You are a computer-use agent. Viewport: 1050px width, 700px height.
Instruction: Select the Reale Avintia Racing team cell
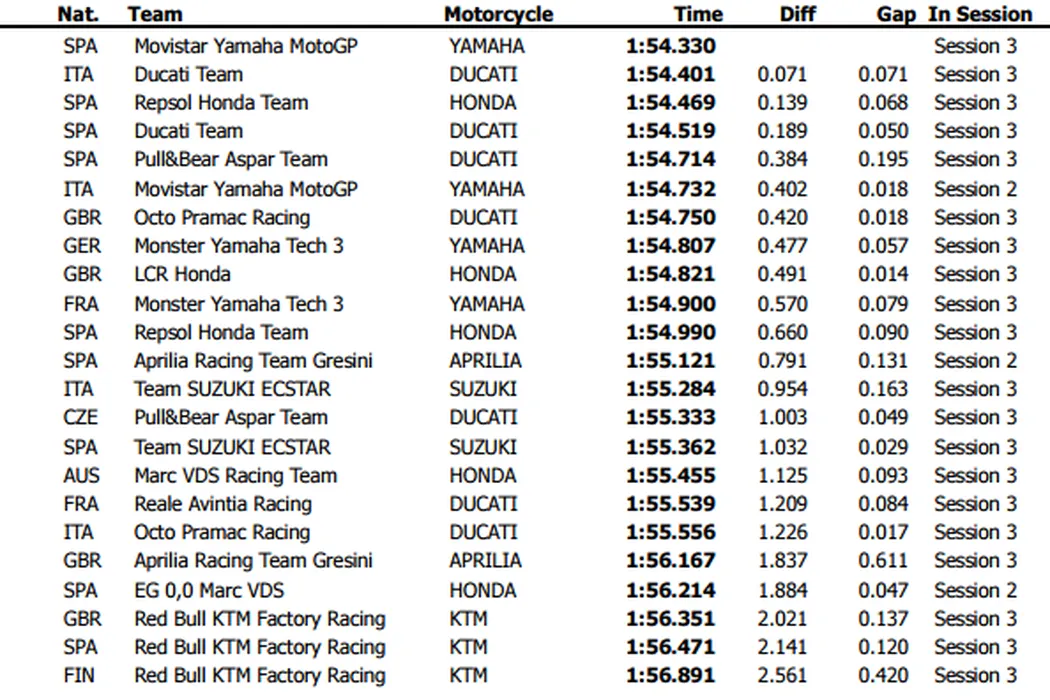(x=223, y=504)
